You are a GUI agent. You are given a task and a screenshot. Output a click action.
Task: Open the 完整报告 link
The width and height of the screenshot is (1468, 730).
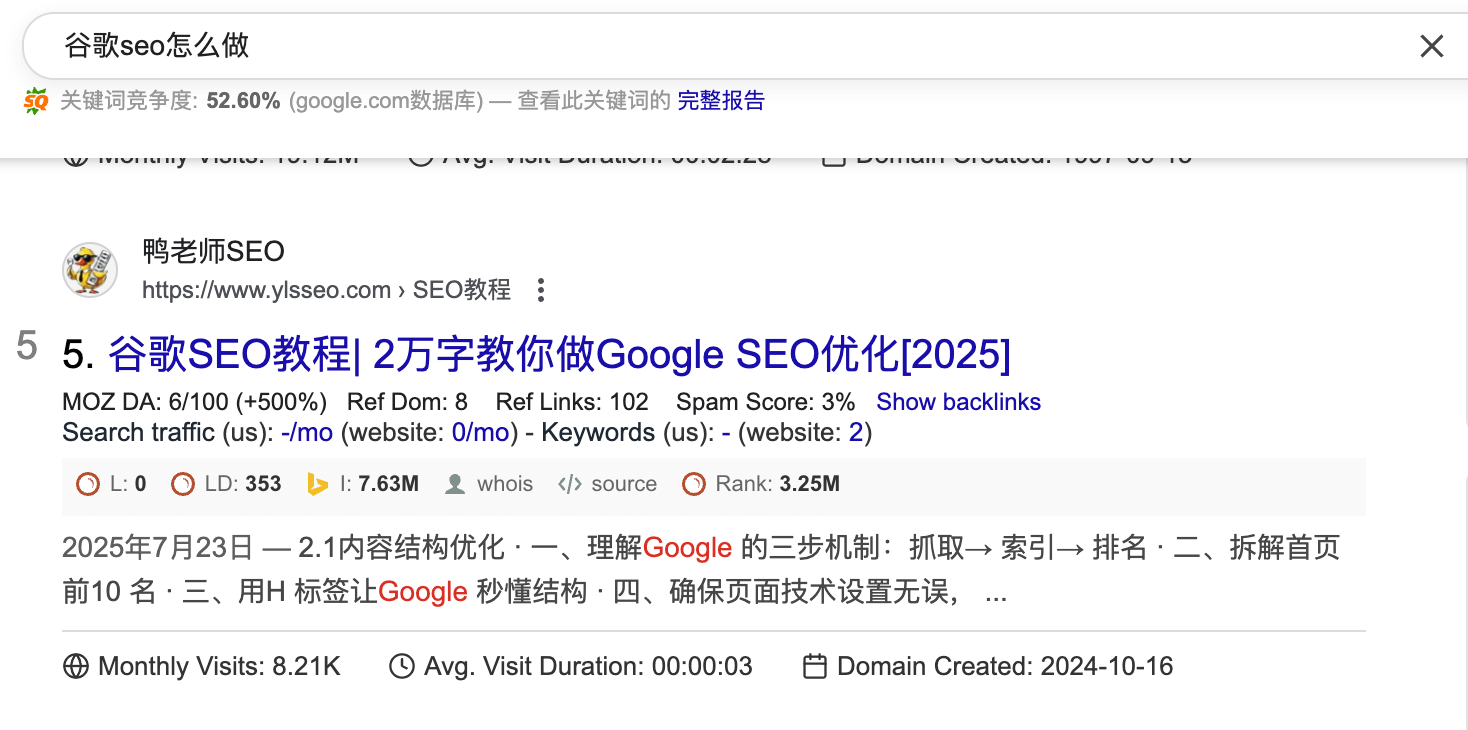pos(721,100)
